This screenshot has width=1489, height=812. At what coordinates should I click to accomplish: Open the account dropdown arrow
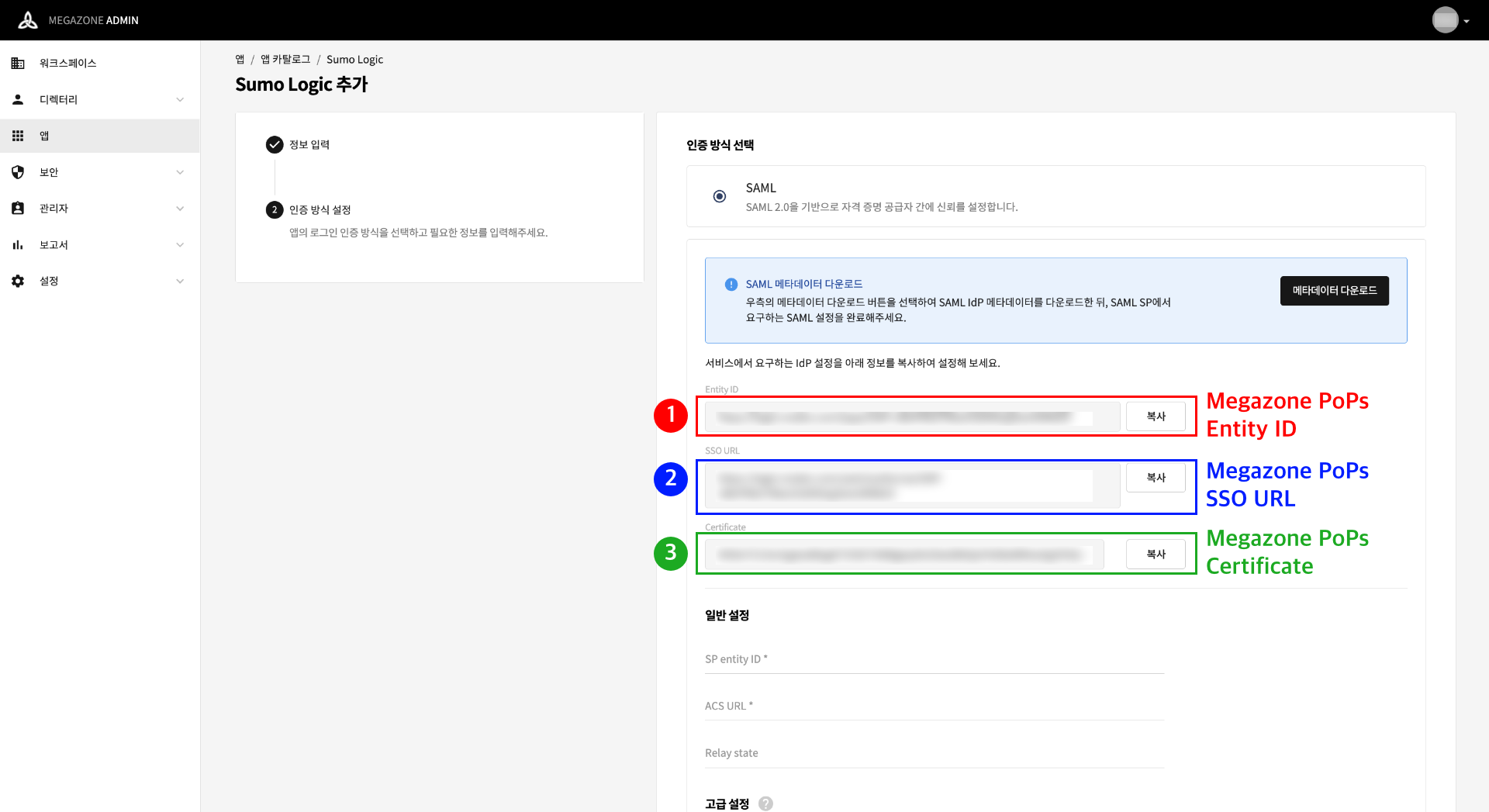pyautogui.click(x=1467, y=22)
